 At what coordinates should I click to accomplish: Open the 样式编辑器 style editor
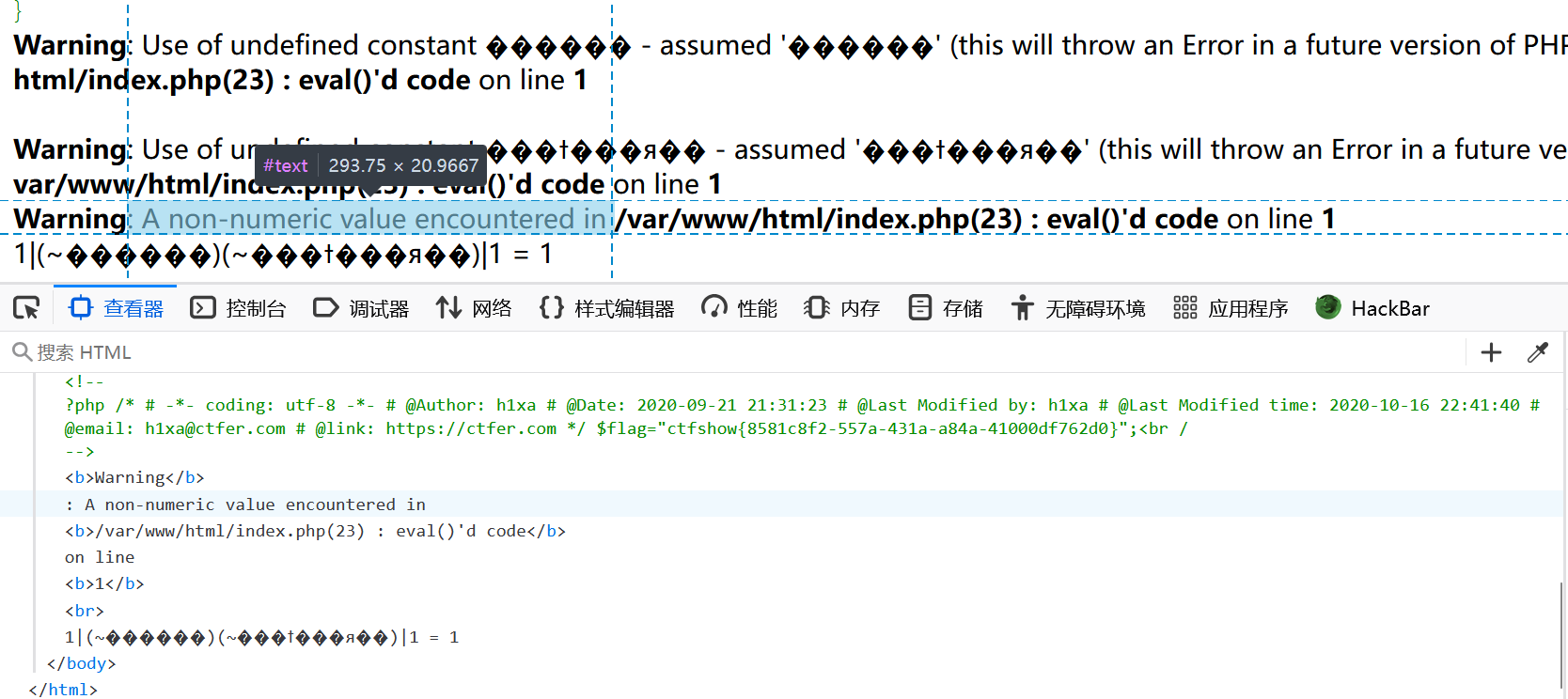pos(607,308)
